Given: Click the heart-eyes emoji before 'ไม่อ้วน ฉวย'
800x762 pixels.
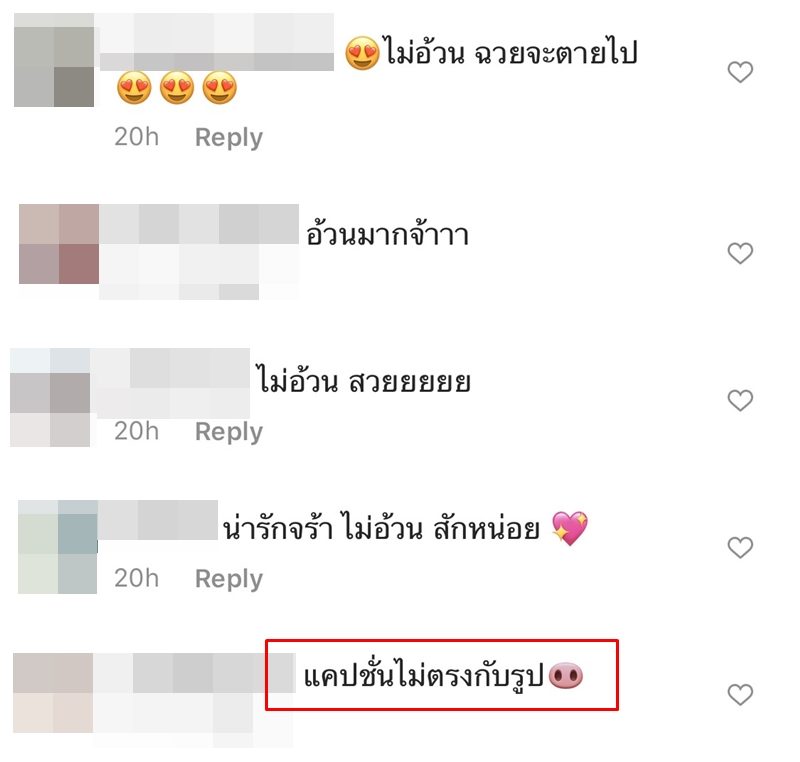Looking at the screenshot, I should point(362,53).
